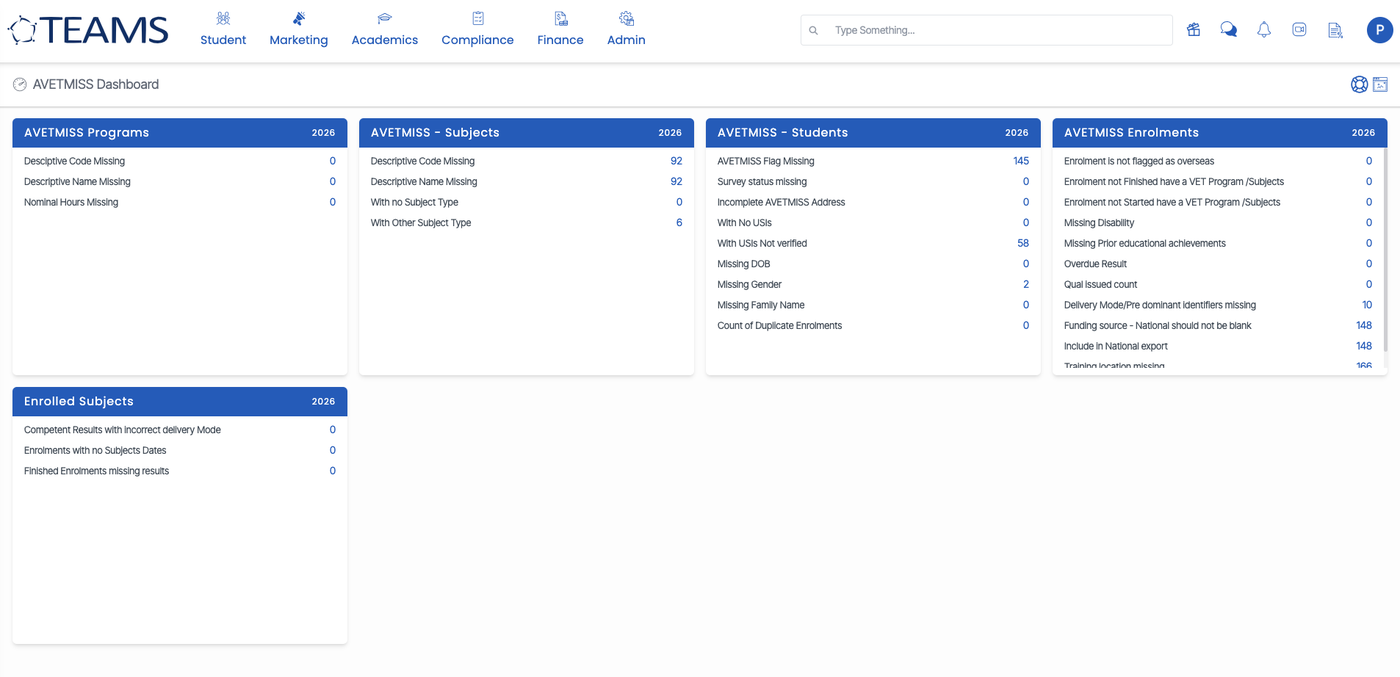Open the 0 count for Finished Enrolments missing results
1400x677 pixels.
pos(333,471)
